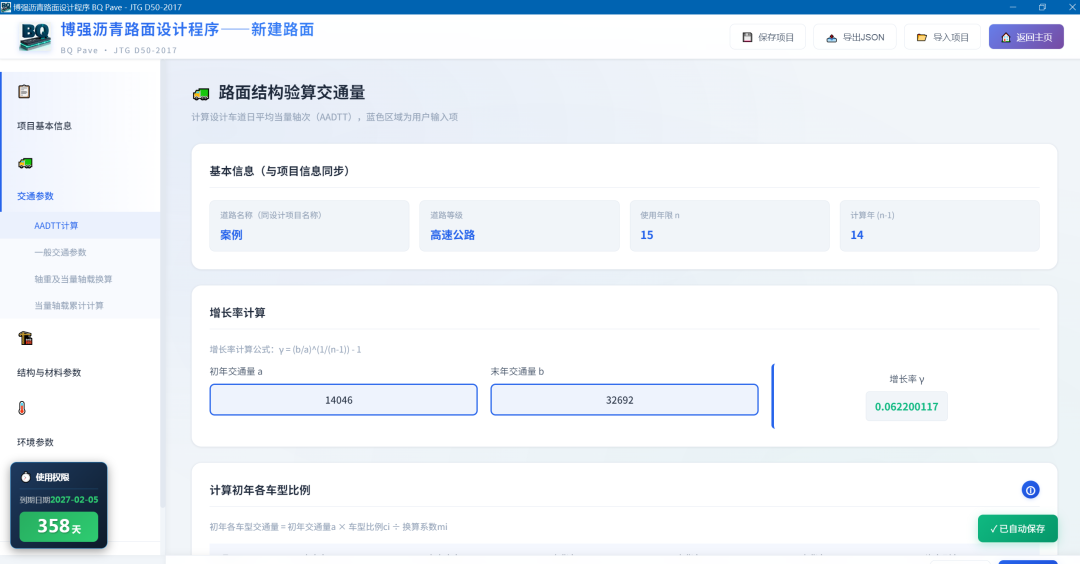Click the truck icon beside page title

[201, 94]
